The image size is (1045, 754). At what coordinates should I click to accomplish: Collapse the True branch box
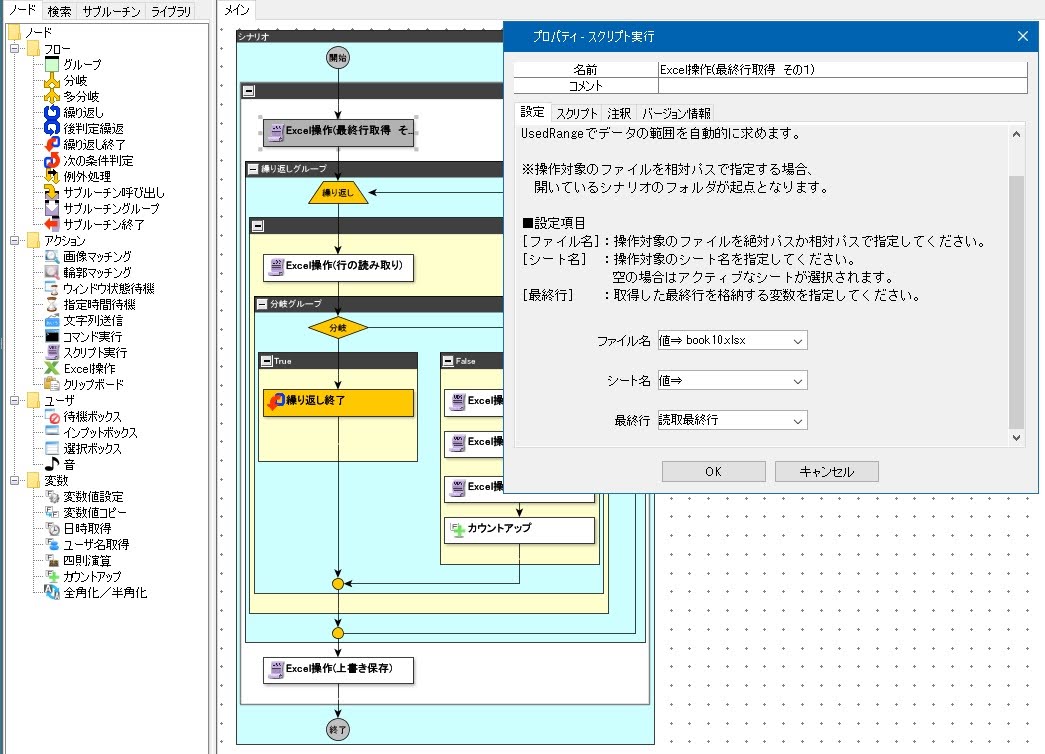point(267,361)
